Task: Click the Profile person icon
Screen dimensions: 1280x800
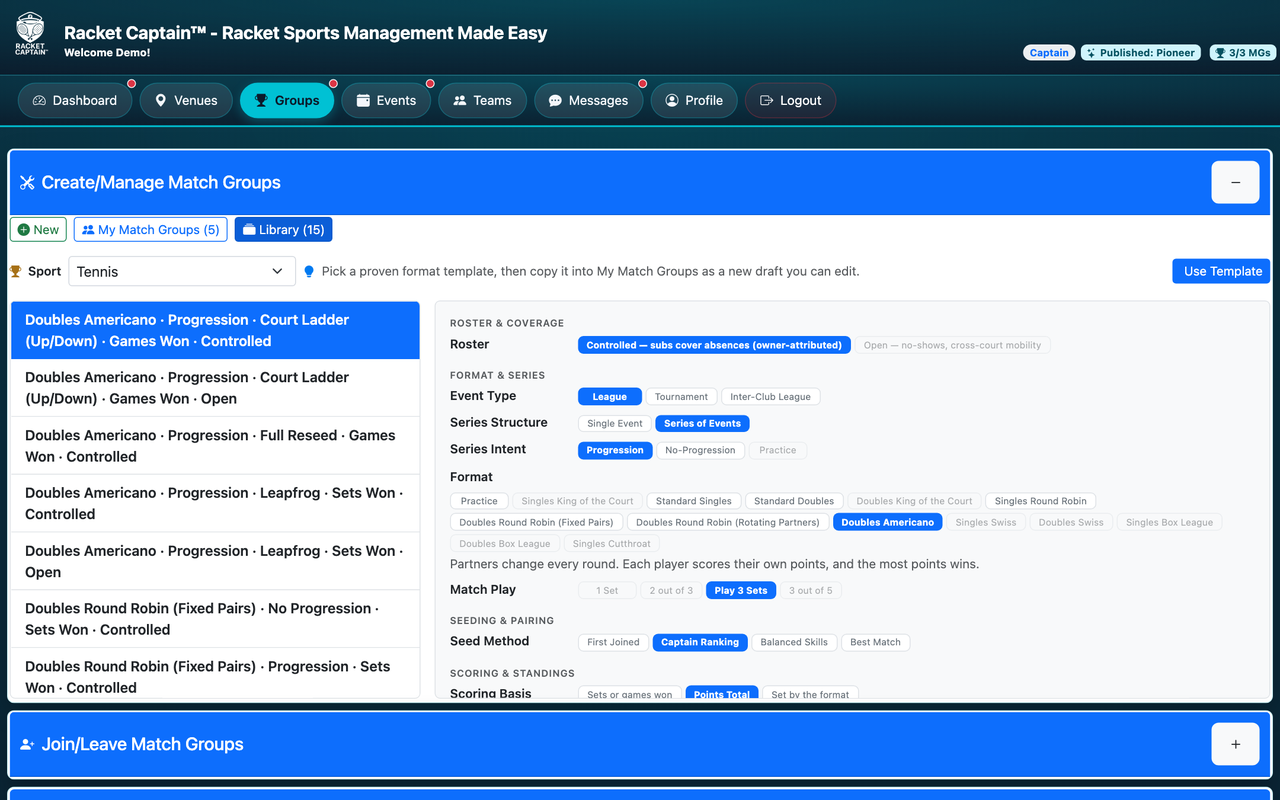Action: click(672, 100)
